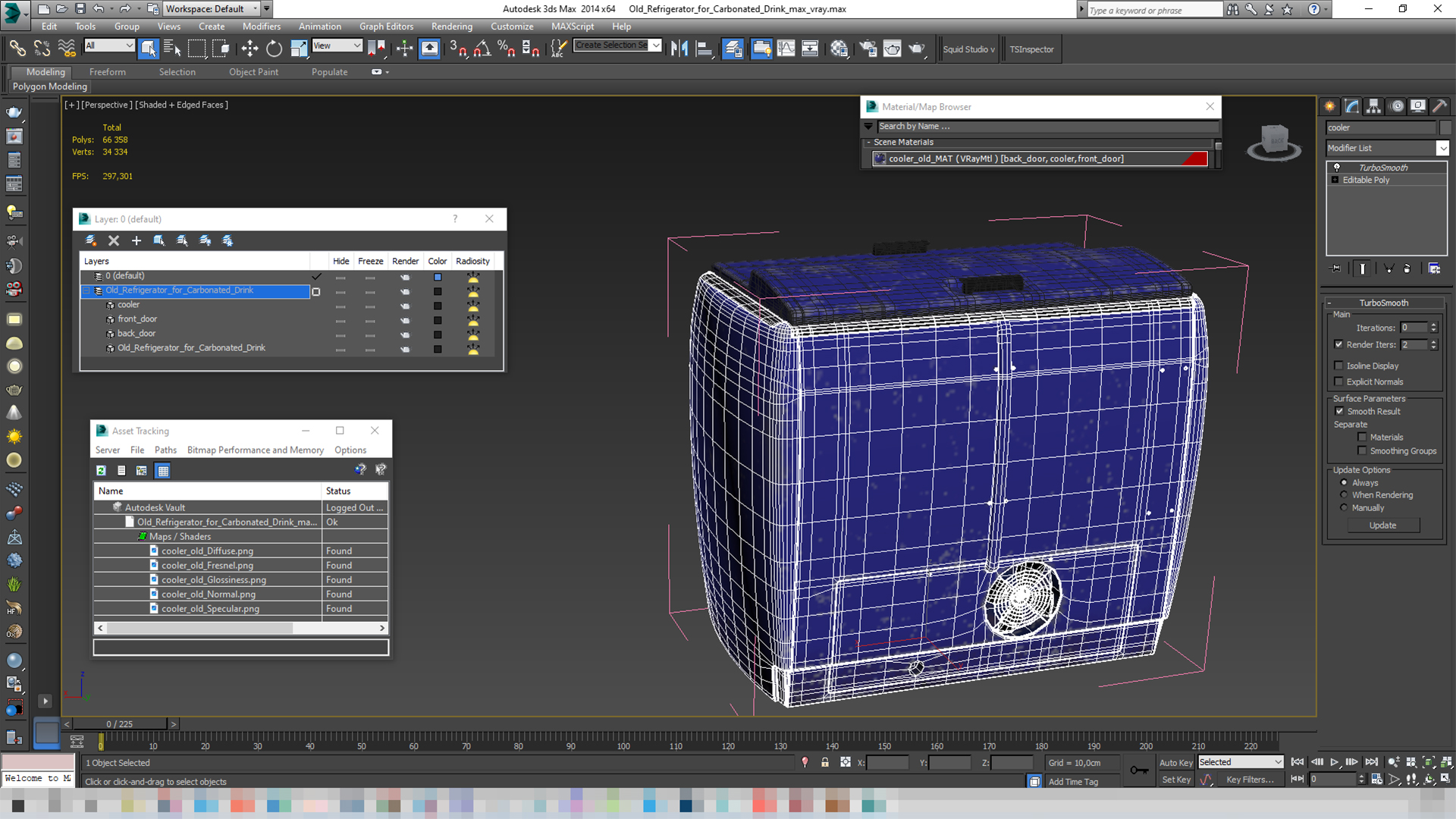This screenshot has width=1456, height=819.
Task: Open Select by Name dialog
Action: (x=172, y=49)
